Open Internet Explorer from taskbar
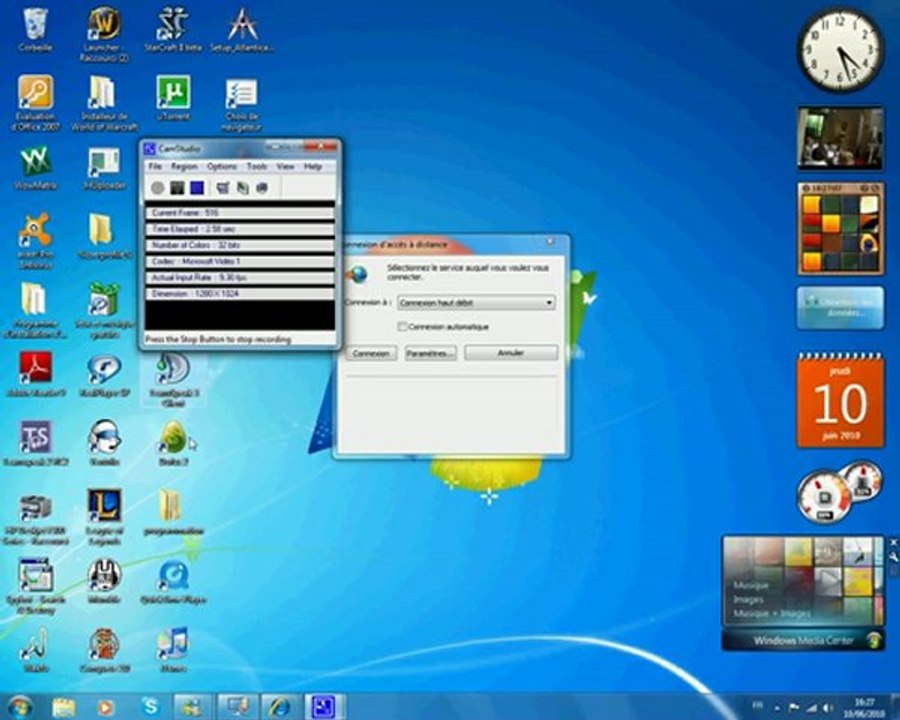 pos(280,707)
